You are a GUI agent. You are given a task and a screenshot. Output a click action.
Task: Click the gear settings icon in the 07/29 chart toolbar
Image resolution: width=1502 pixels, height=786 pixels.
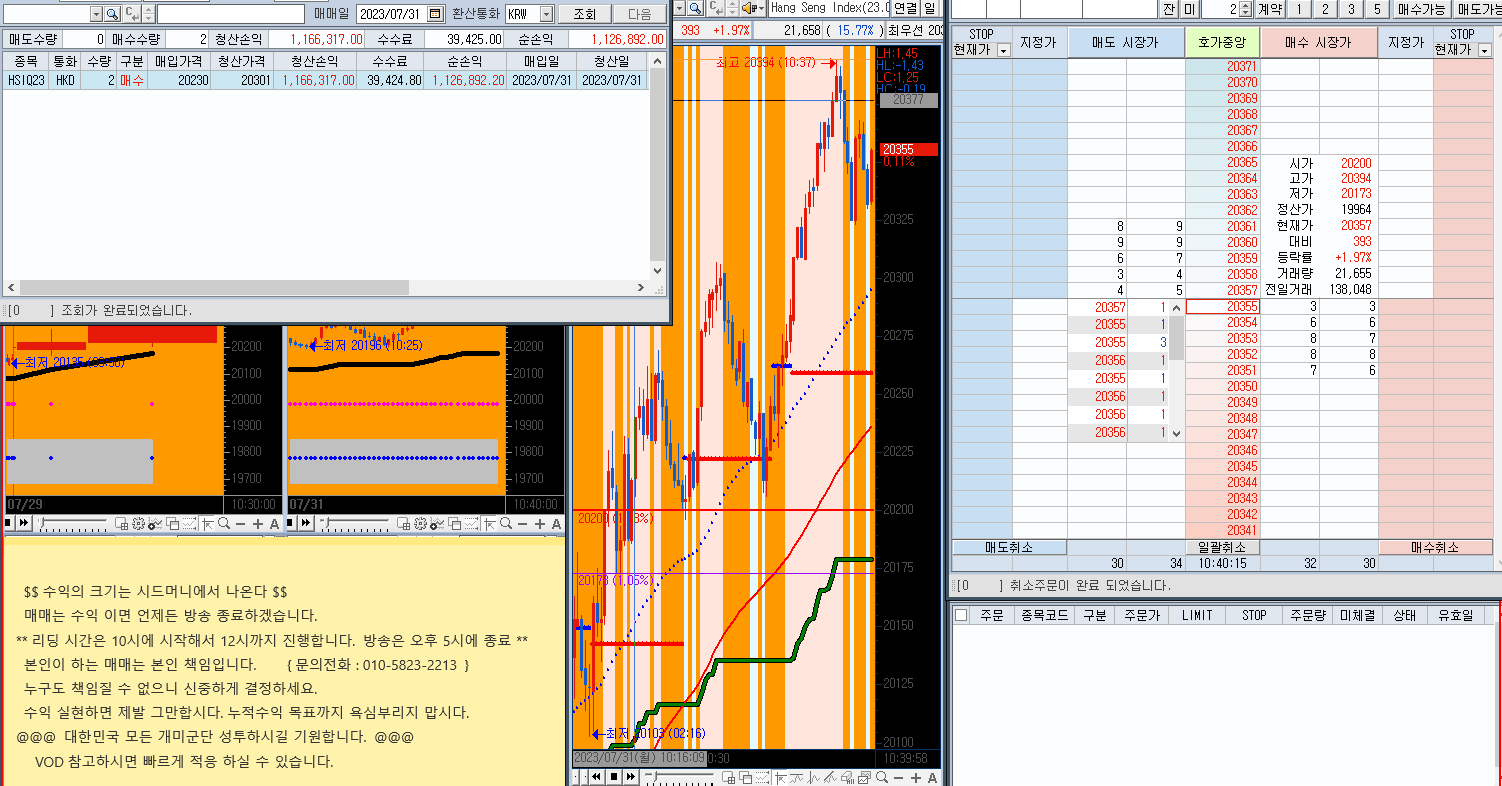point(138,523)
